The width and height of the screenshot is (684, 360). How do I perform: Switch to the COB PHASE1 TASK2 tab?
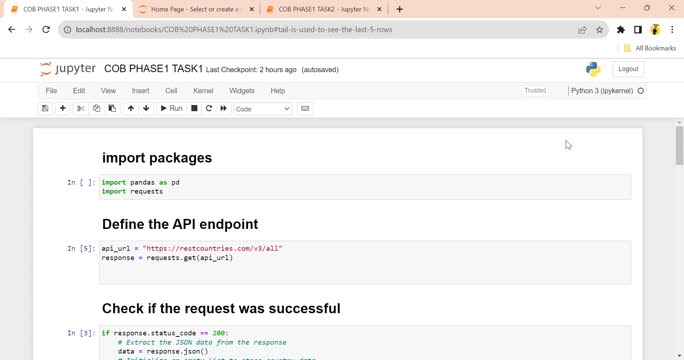324,9
